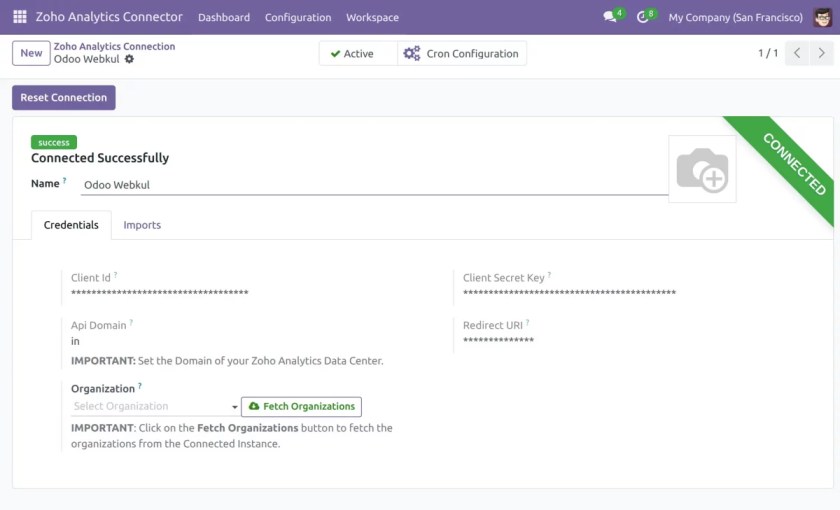Open the gear actions menu beside Odoo Webkul

coord(129,59)
